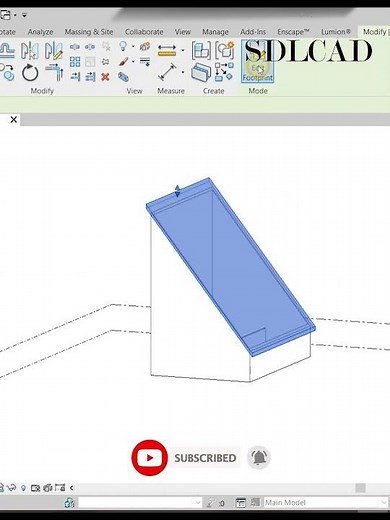
Task: Toggle Reveal Constraints in view bar
Action: pos(60,488)
